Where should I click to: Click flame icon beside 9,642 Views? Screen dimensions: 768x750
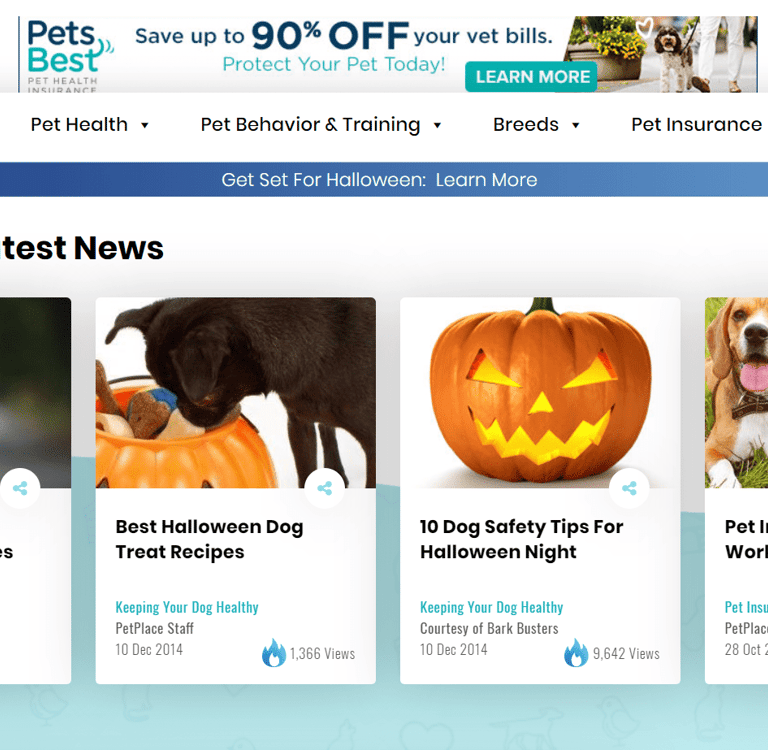pos(576,653)
